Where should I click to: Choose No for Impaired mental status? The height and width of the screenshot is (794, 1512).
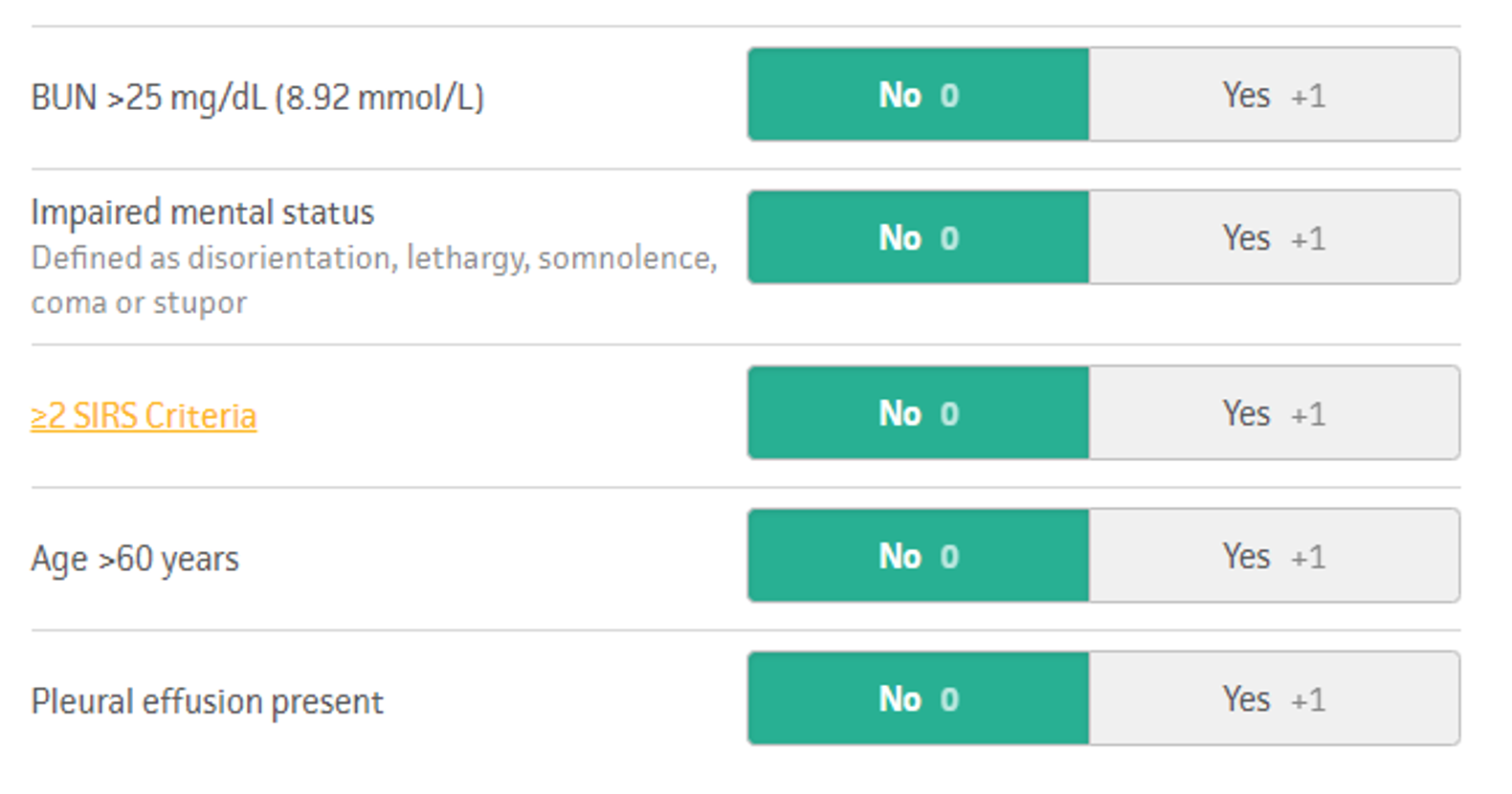tap(919, 237)
